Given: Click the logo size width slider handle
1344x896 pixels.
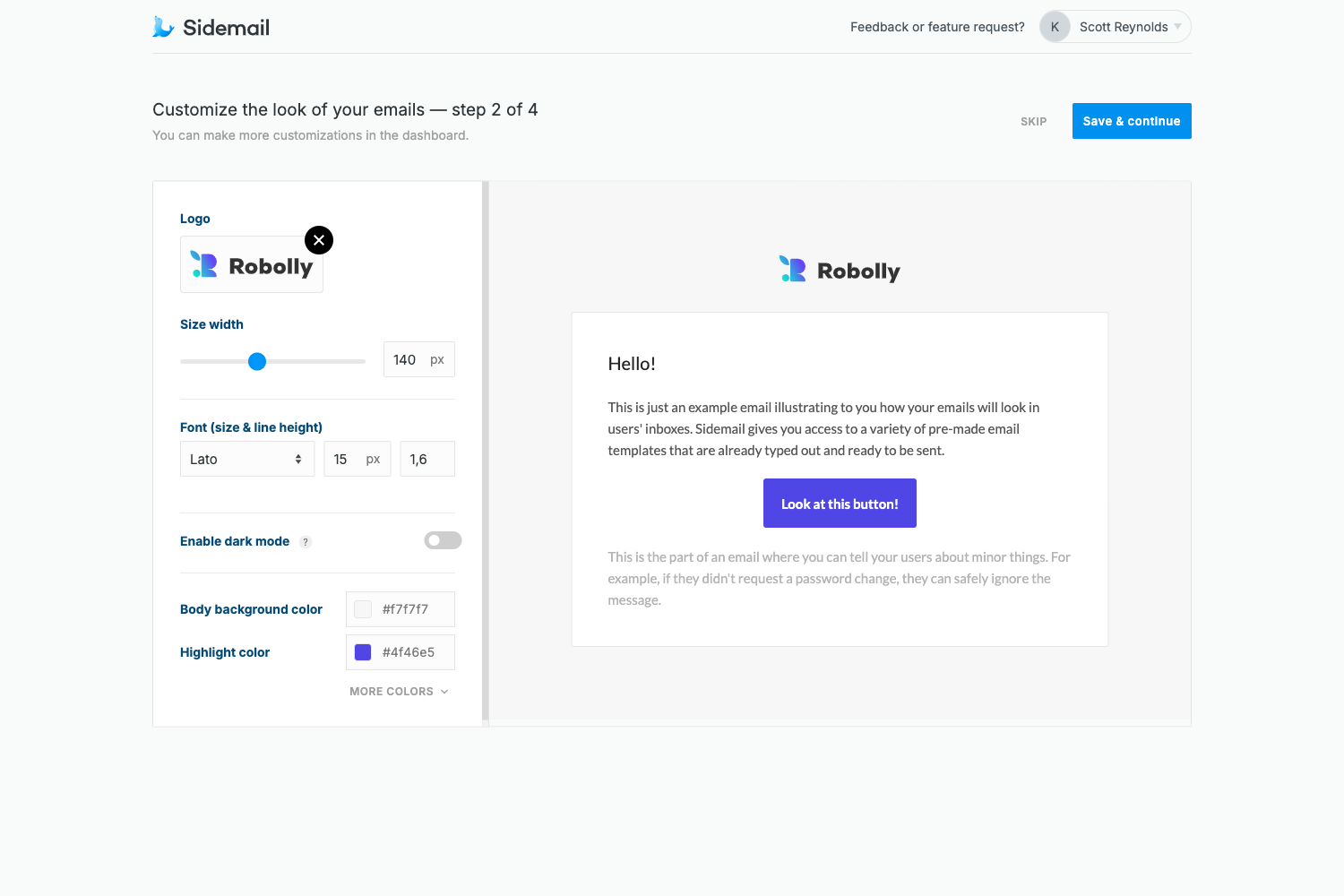Looking at the screenshot, I should [257, 361].
